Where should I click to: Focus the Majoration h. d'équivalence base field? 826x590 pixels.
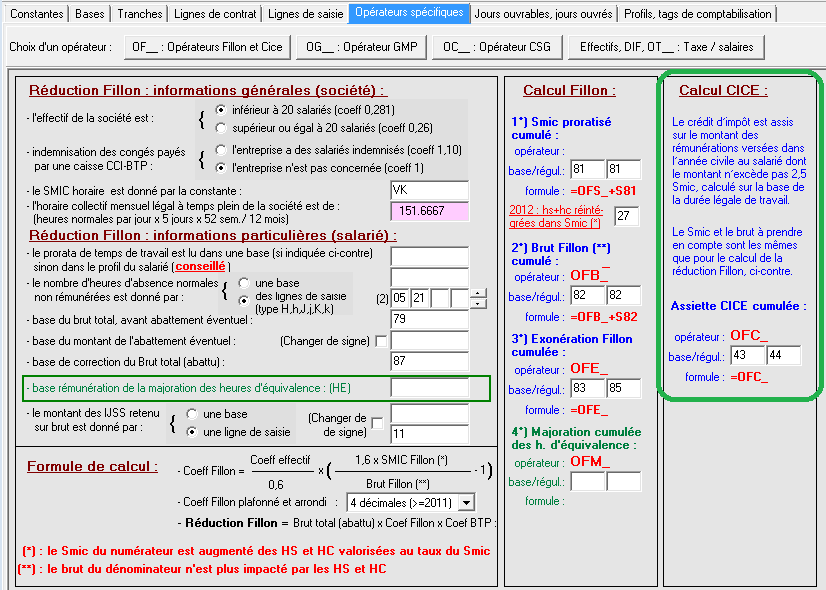(587, 482)
